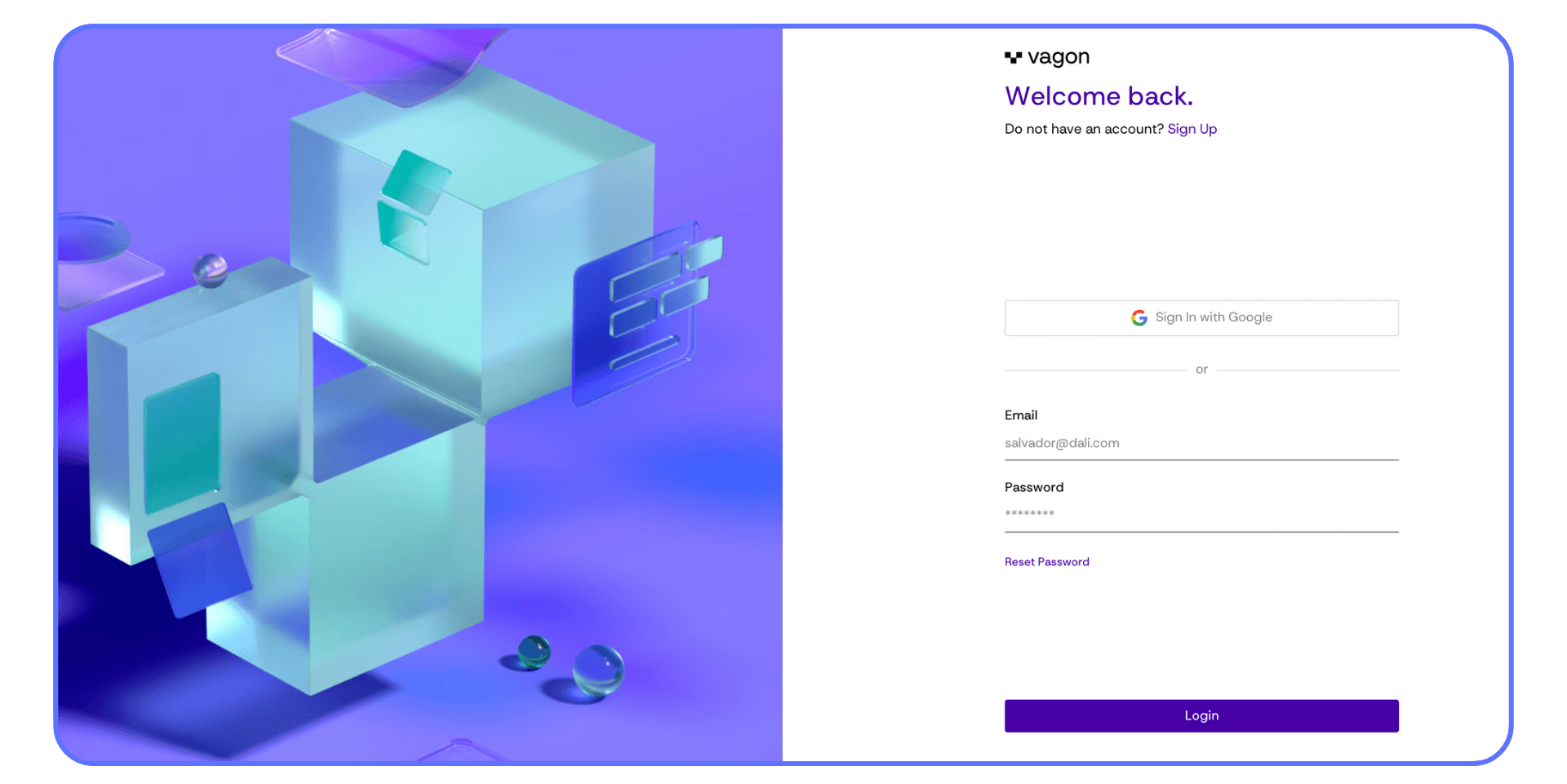
Task: Click the dark green sphere on floor
Action: pyautogui.click(x=534, y=652)
